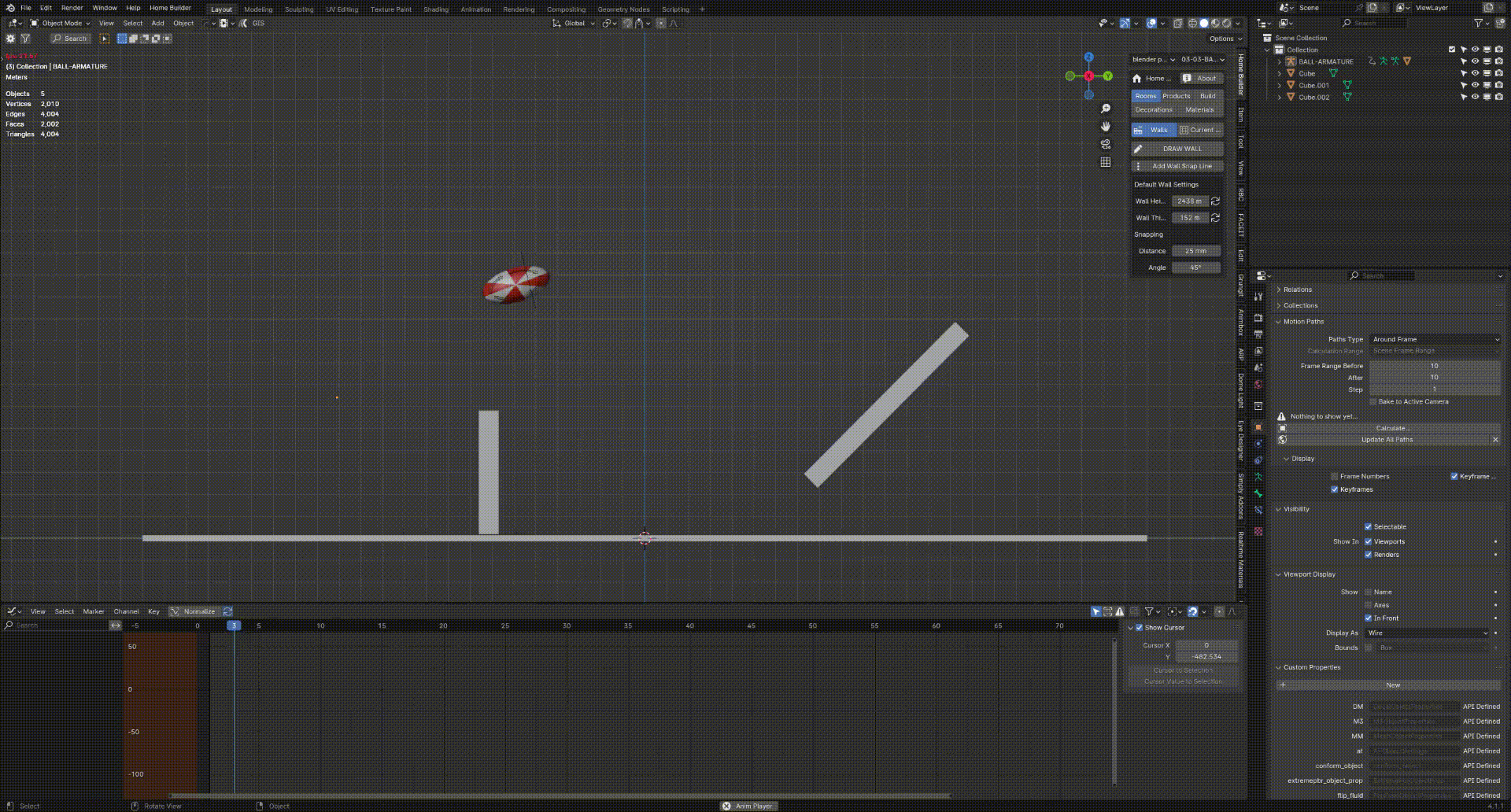Click the zoom view magnifier icon in viewport
Viewport: 1511px width, 812px height.
tap(1106, 109)
